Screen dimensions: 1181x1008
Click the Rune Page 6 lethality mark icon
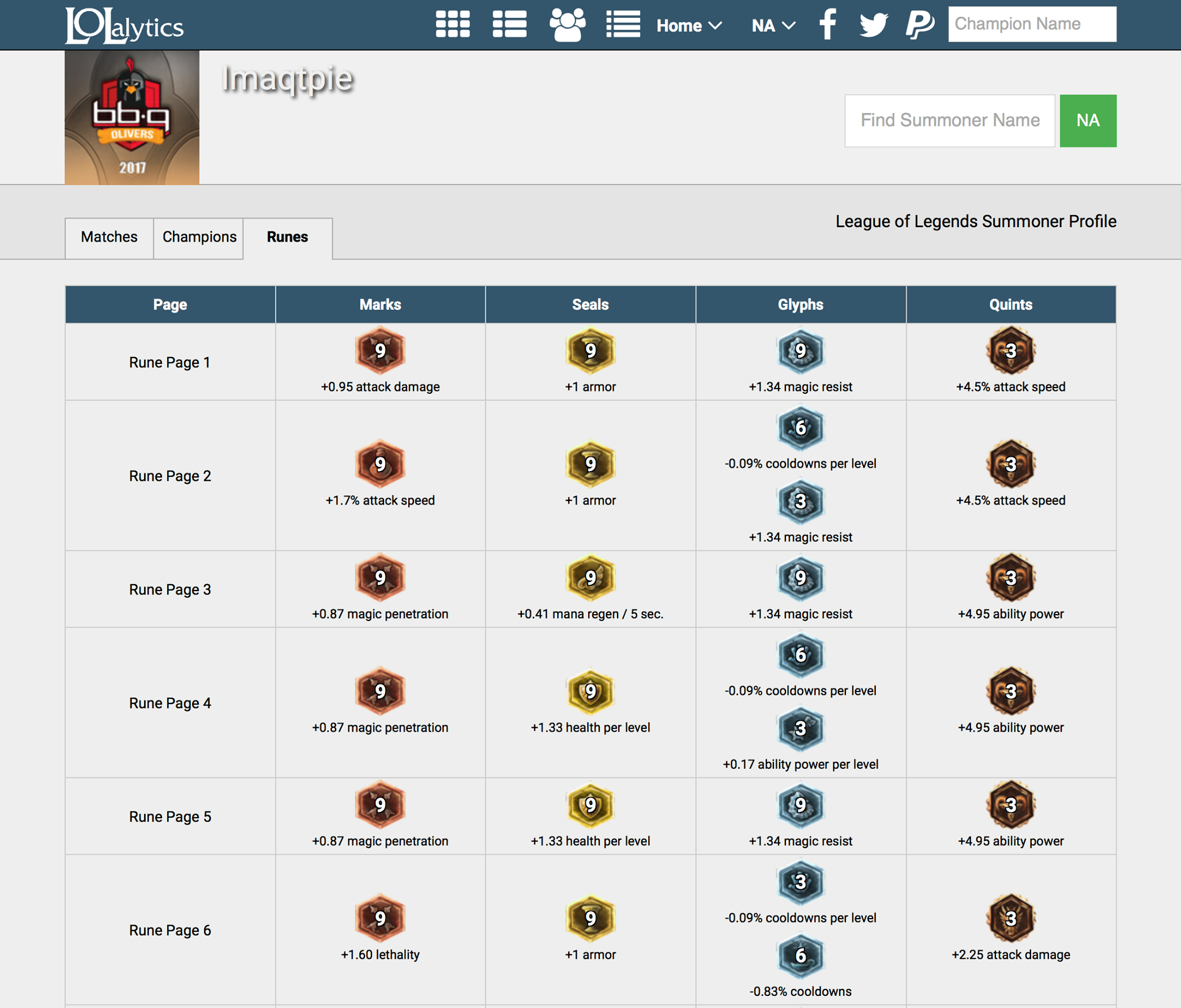click(380, 918)
